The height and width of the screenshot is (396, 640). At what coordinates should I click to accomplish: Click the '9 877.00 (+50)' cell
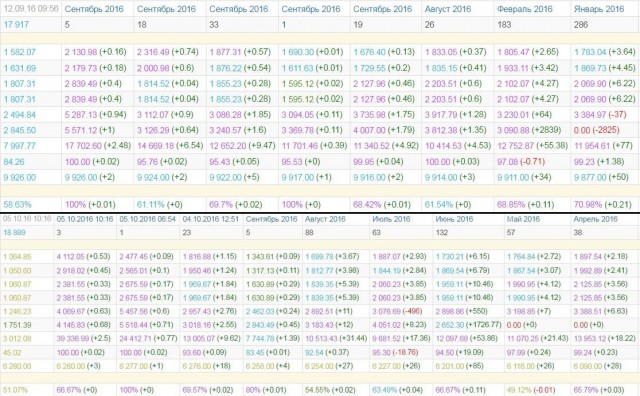(601, 177)
